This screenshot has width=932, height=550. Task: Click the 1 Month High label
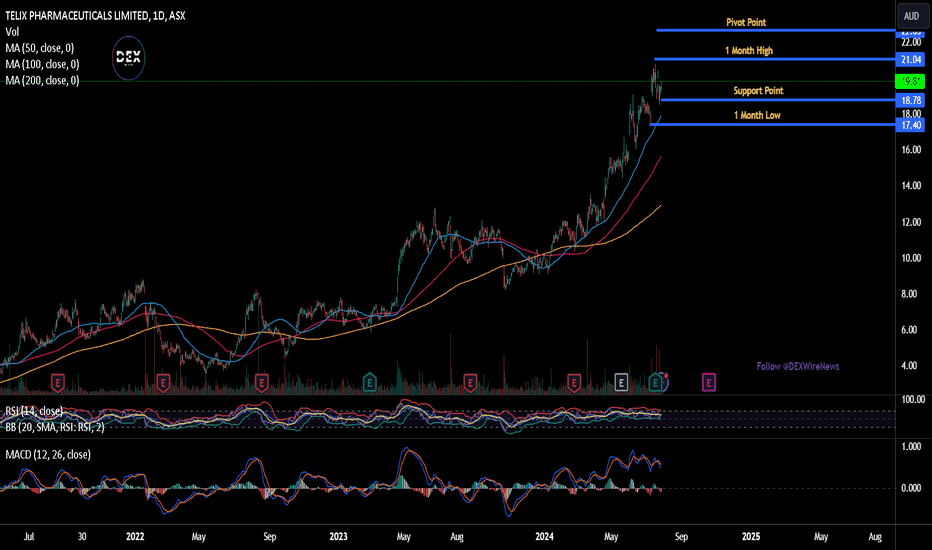(x=749, y=51)
